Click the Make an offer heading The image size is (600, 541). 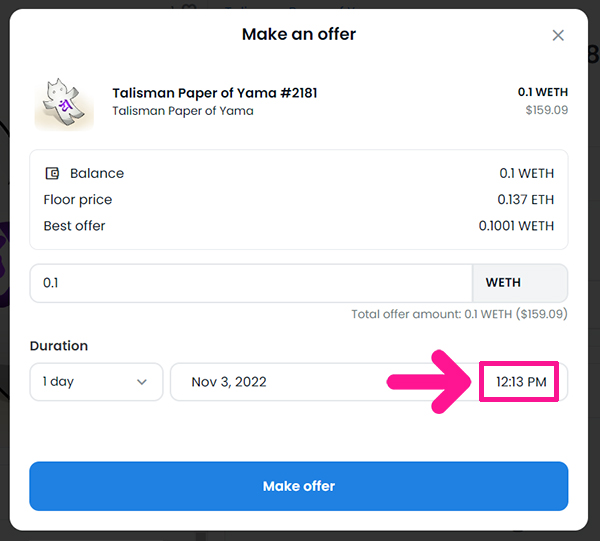point(299,34)
